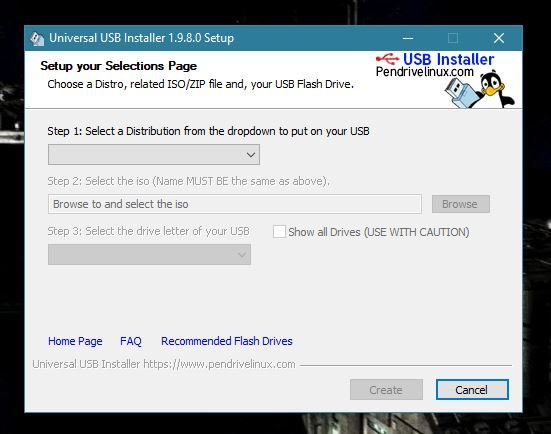
Task: Enable the Show all Drives checkbox
Action: click(279, 232)
